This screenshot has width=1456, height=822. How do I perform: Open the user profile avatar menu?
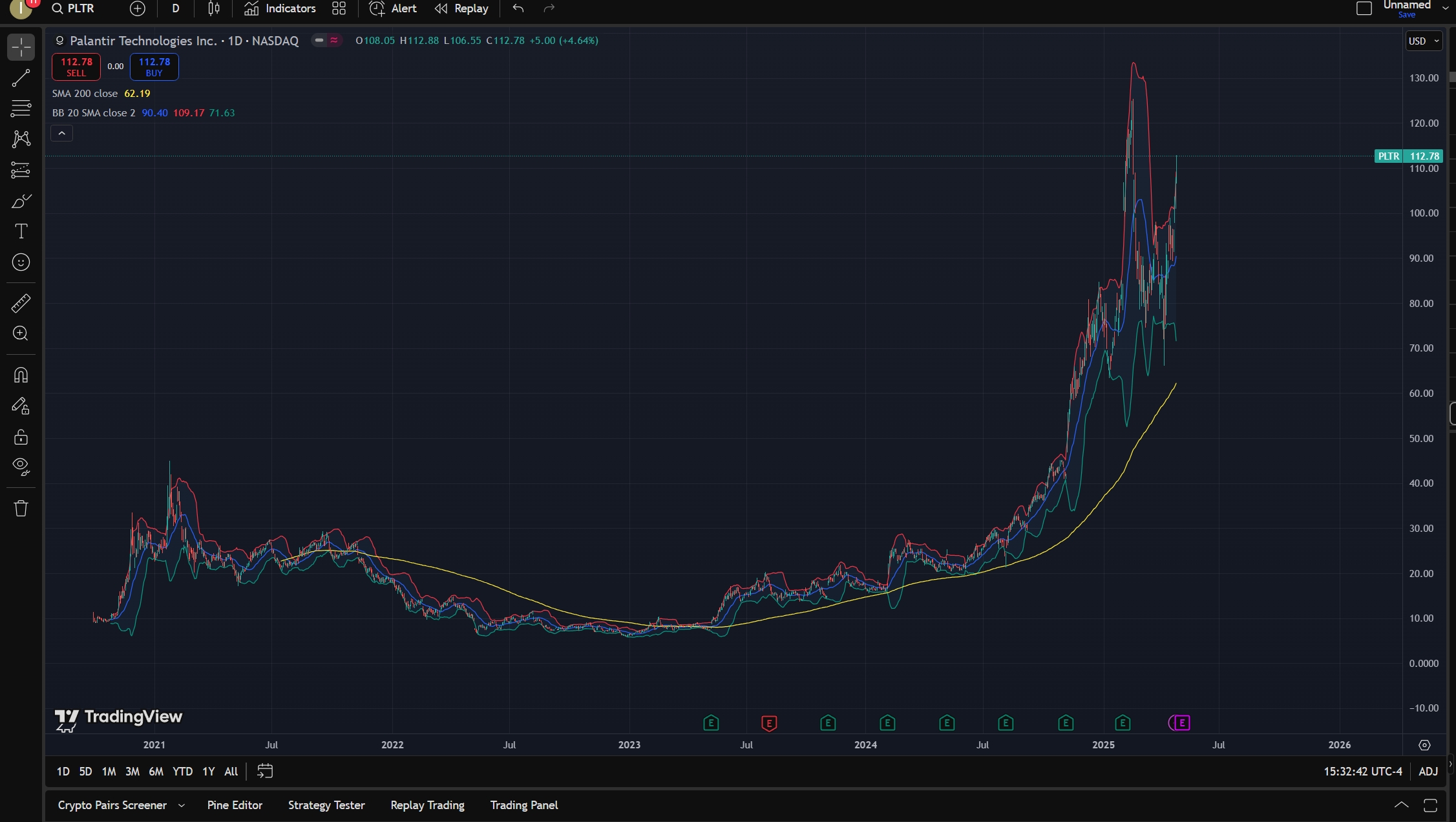(x=21, y=8)
